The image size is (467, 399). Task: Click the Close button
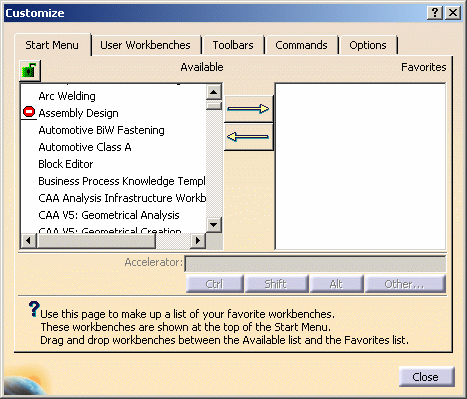426,377
